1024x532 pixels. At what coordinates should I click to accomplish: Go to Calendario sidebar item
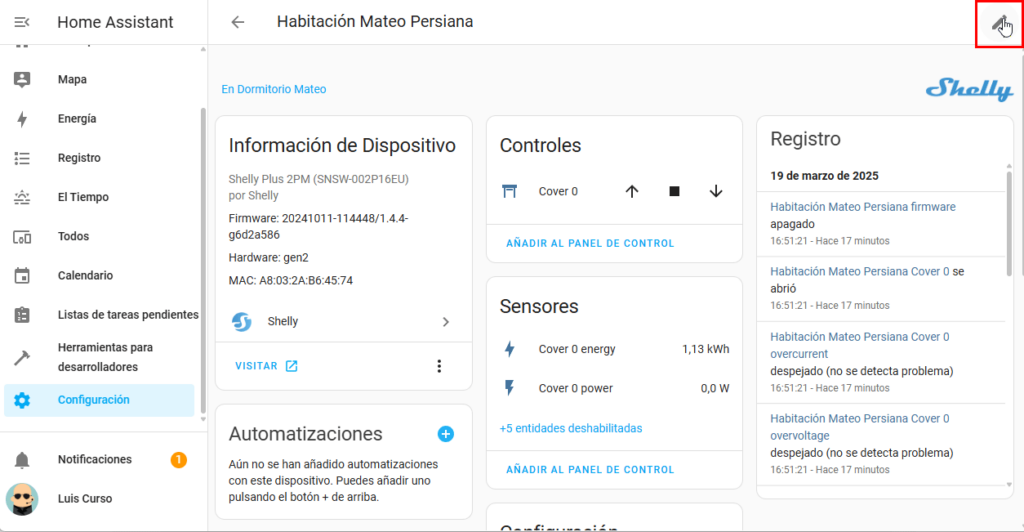coord(85,275)
